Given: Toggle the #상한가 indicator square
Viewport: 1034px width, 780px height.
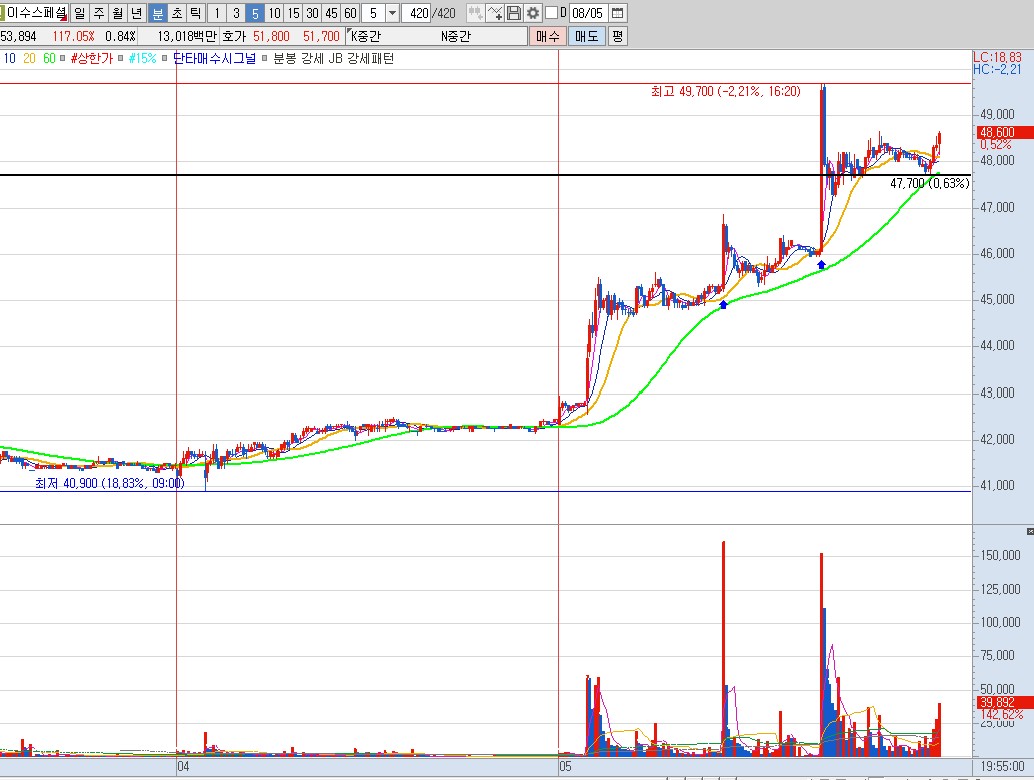Looking at the screenshot, I should [x=63, y=58].
